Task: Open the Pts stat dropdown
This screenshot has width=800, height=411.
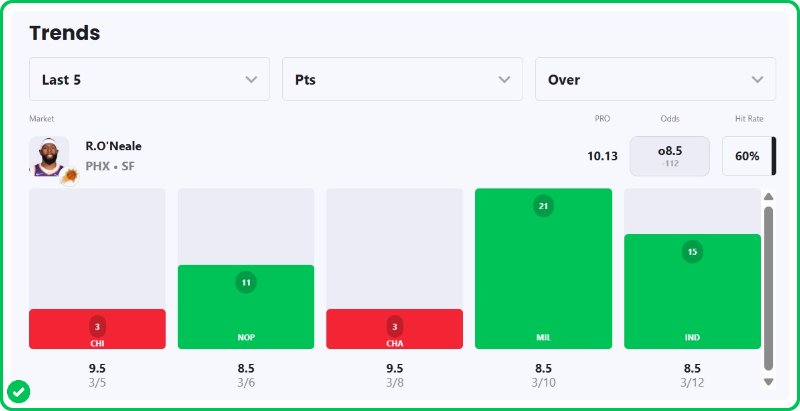Action: (x=402, y=79)
